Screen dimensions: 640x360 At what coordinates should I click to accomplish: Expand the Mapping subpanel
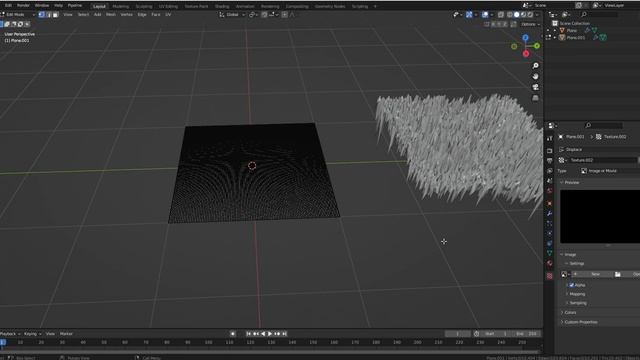point(576,294)
